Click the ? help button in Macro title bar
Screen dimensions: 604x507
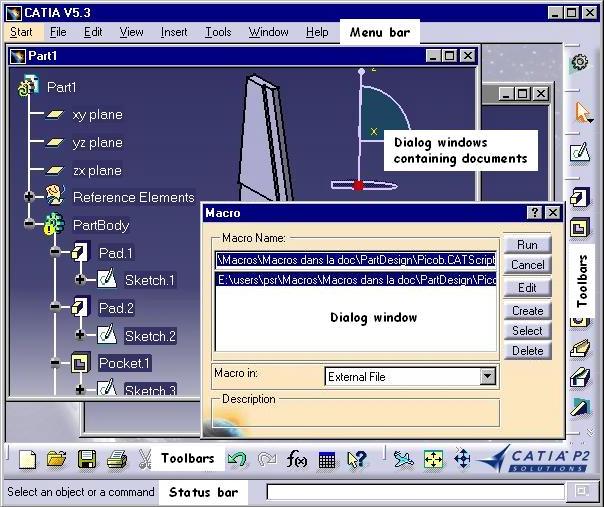coord(534,212)
